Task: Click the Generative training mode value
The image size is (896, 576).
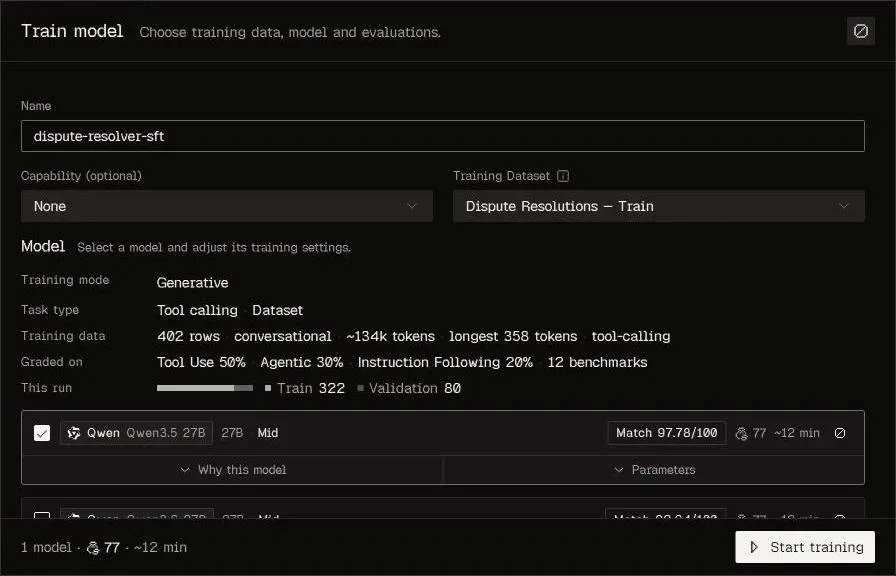Action: point(193,283)
